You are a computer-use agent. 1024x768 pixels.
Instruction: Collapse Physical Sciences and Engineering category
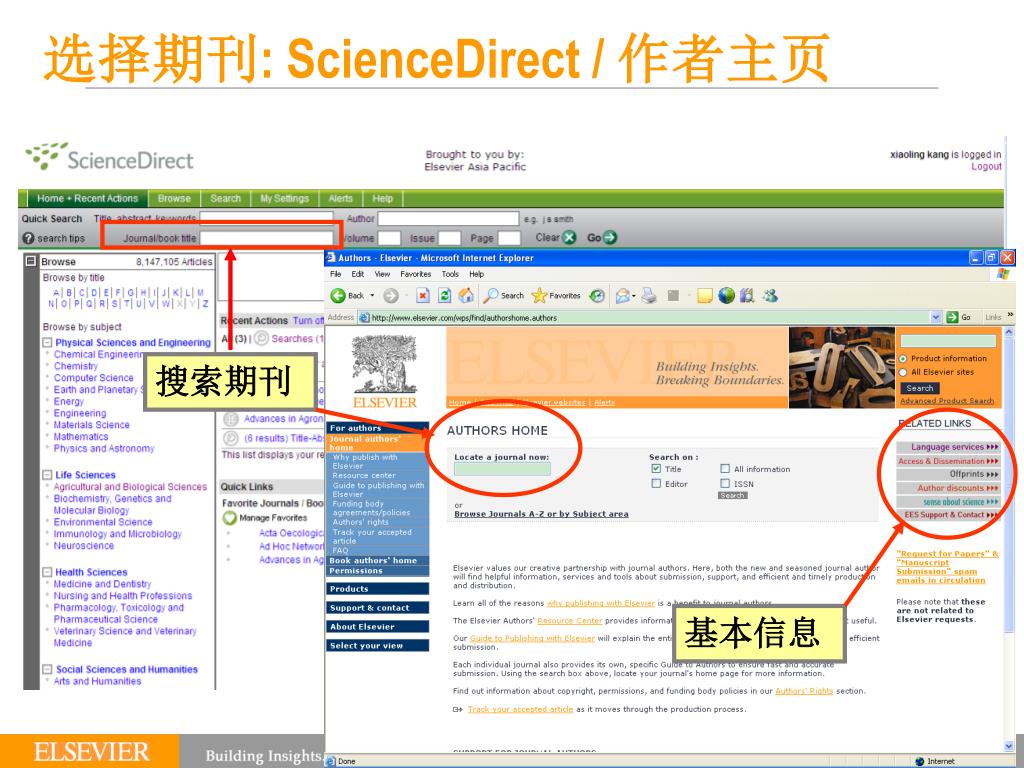[47, 342]
